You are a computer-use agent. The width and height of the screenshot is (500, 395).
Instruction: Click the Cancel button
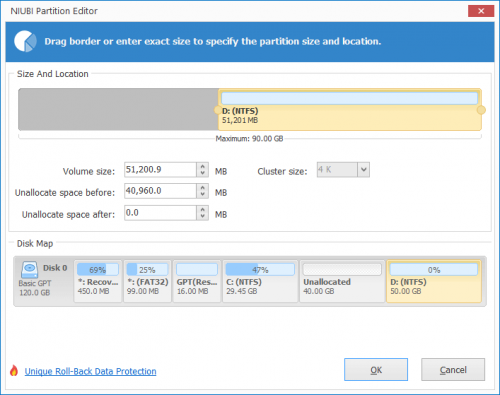453,370
